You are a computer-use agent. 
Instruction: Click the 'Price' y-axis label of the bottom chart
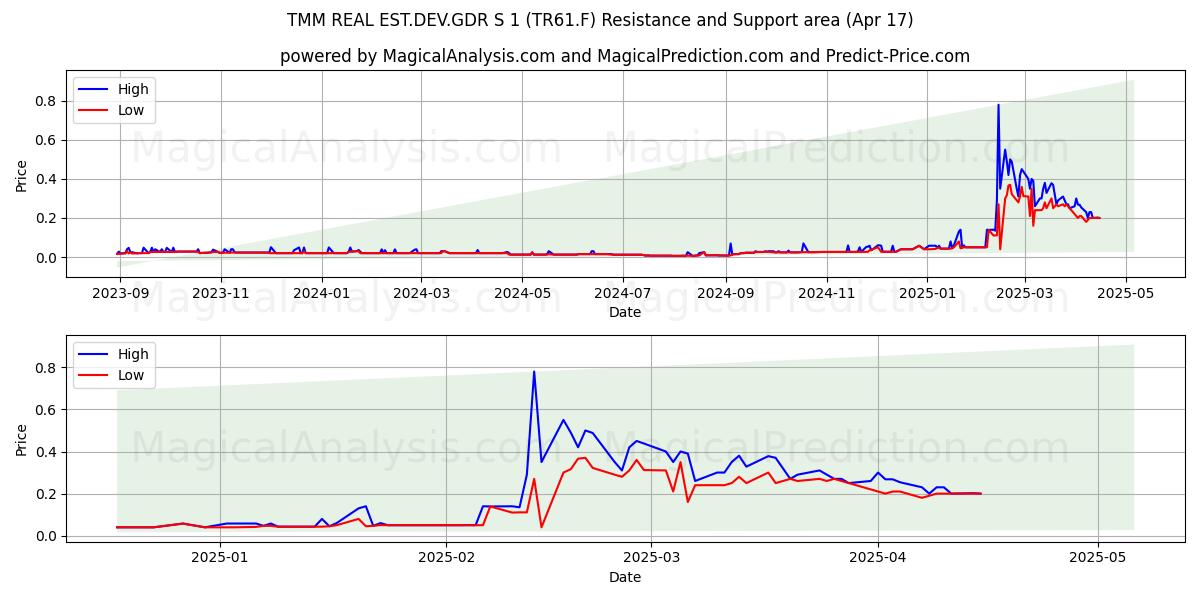tap(22, 439)
